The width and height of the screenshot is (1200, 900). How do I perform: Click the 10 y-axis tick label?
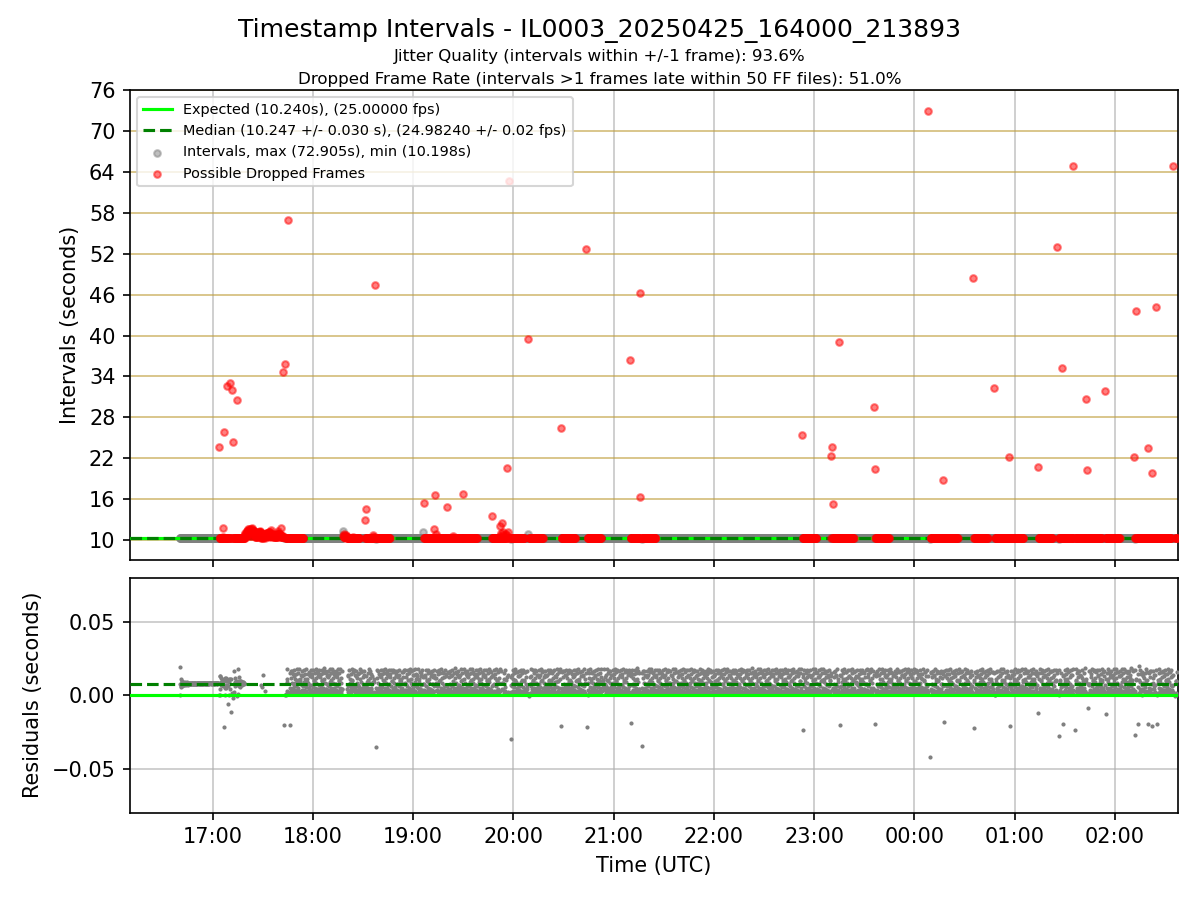(x=105, y=540)
